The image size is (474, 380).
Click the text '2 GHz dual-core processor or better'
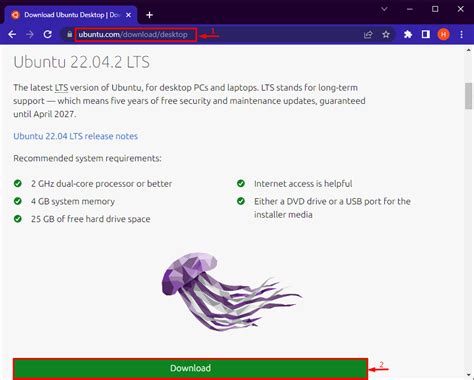click(x=101, y=184)
